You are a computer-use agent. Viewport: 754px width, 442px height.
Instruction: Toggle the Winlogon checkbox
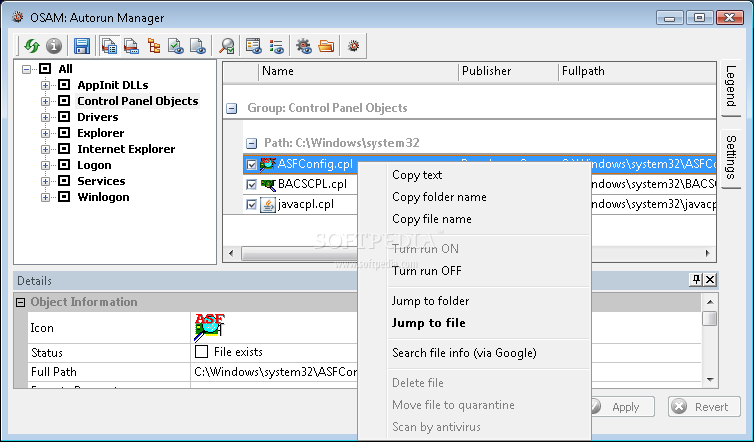click(x=64, y=197)
